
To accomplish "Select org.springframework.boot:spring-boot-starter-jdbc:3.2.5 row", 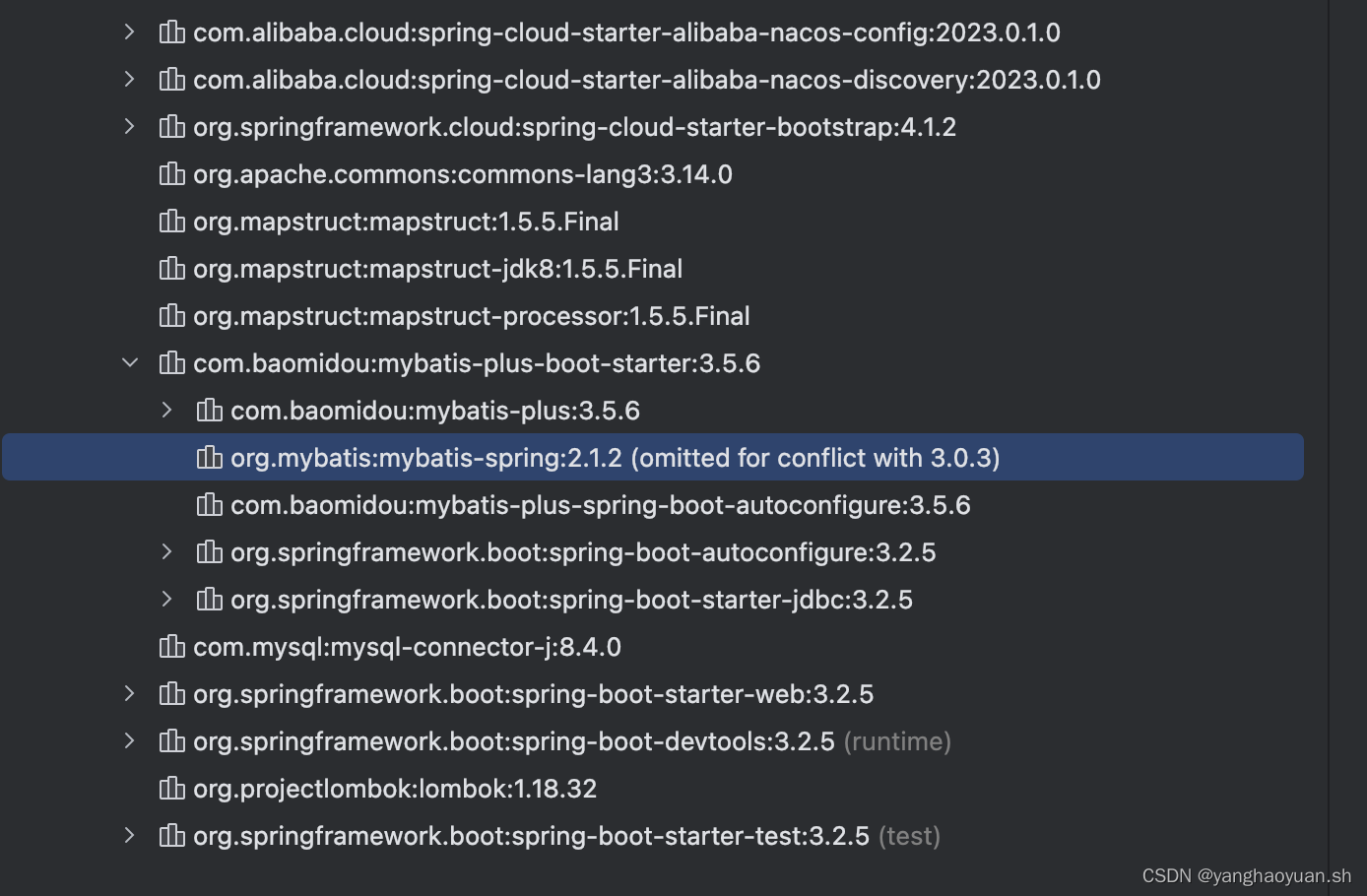I will coord(653,600).
